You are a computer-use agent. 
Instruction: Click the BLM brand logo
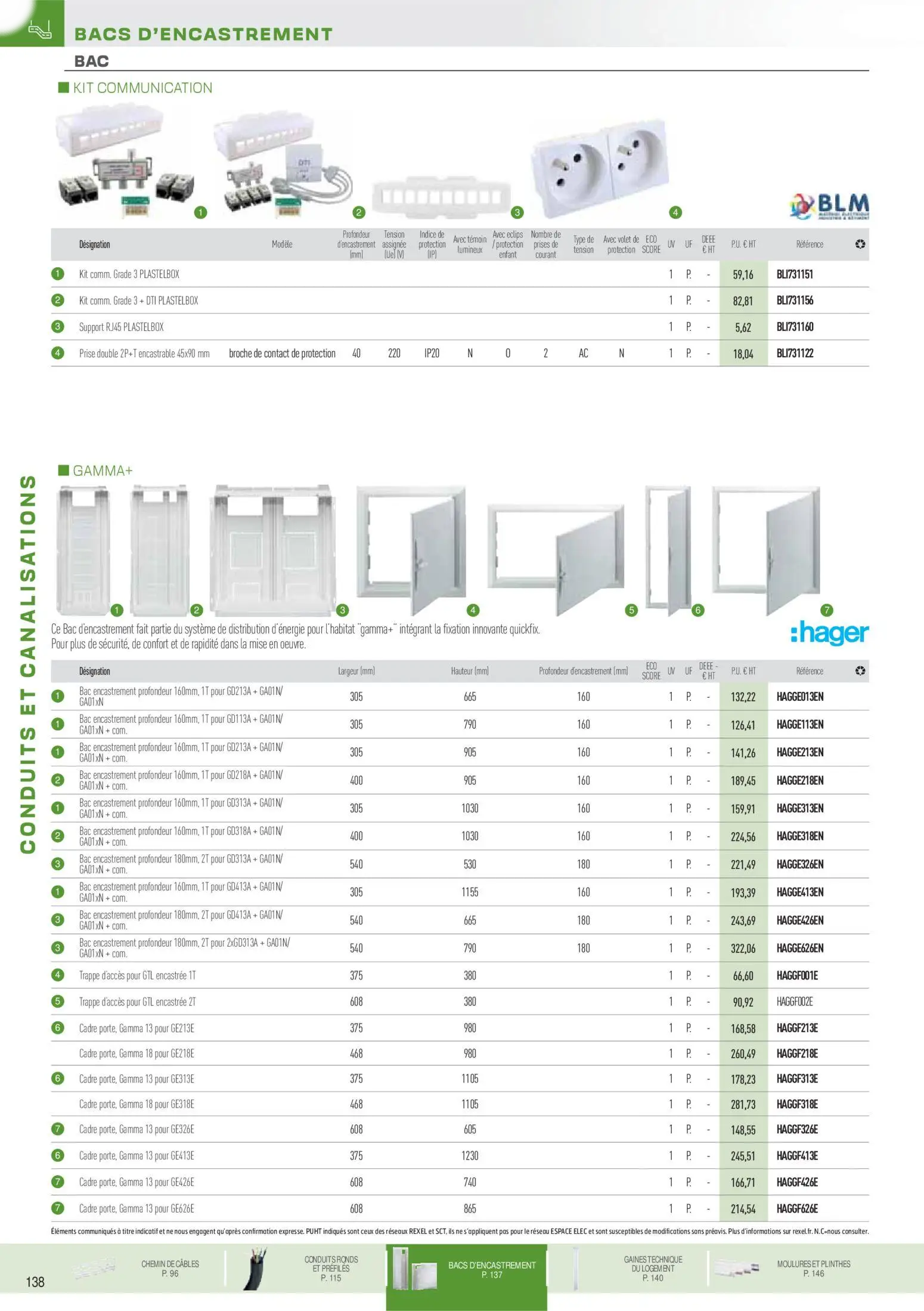point(829,206)
